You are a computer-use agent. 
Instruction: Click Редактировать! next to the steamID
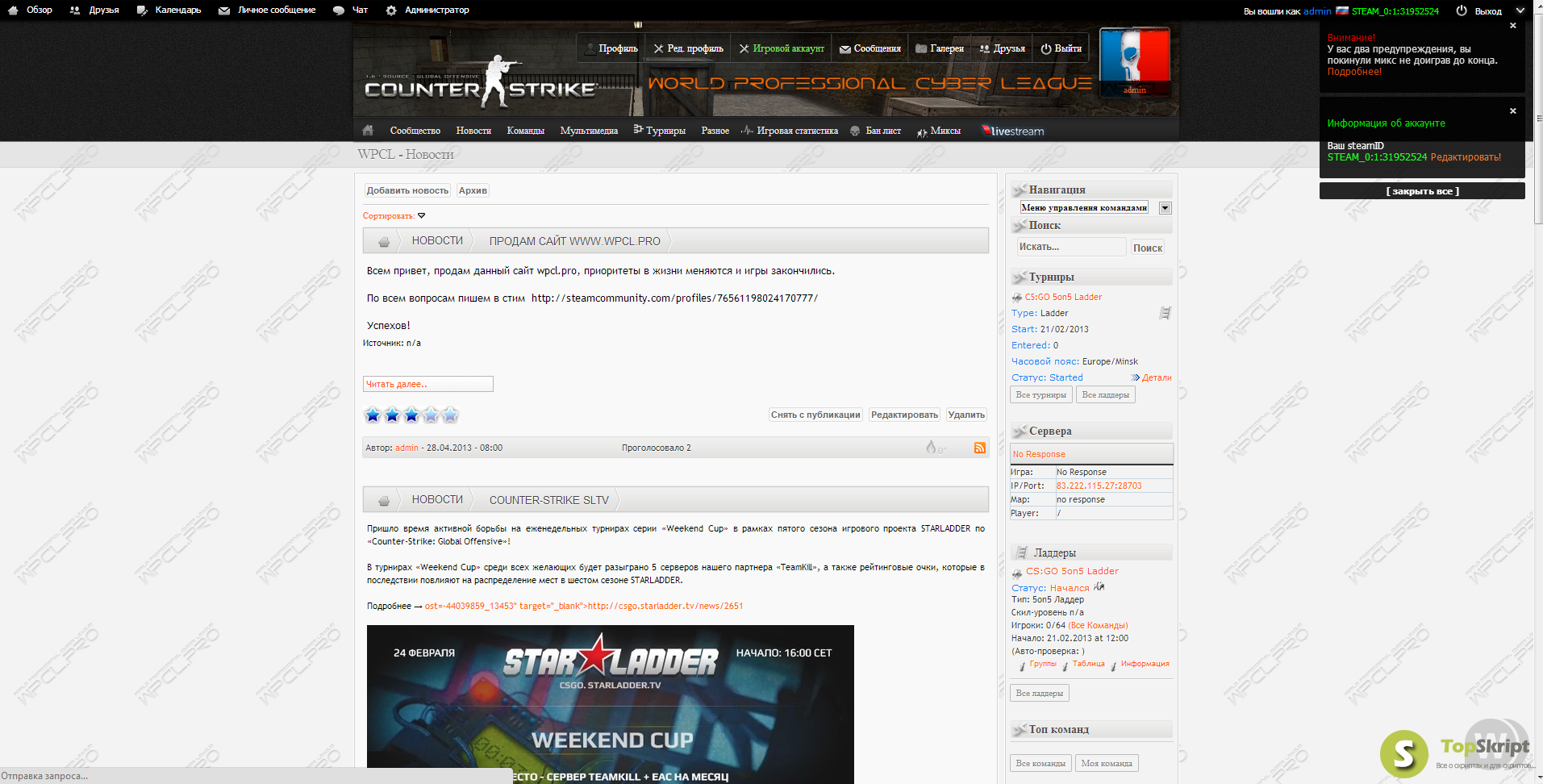(1466, 157)
